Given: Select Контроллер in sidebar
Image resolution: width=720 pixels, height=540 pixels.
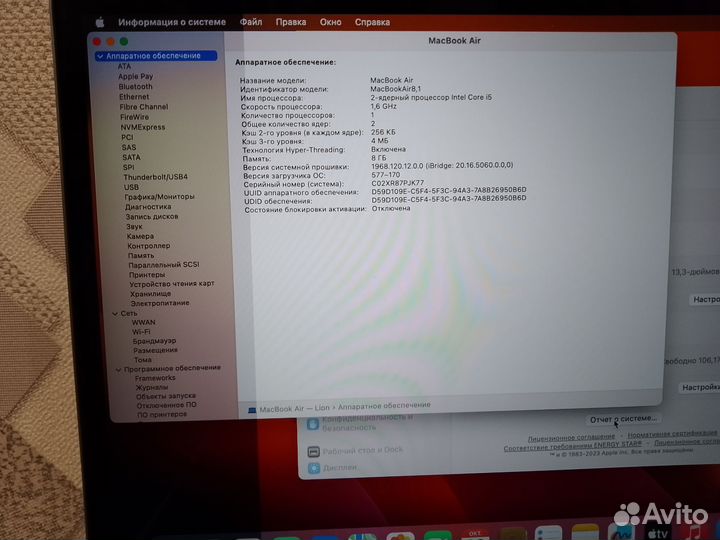Looking at the screenshot, I should point(148,246).
